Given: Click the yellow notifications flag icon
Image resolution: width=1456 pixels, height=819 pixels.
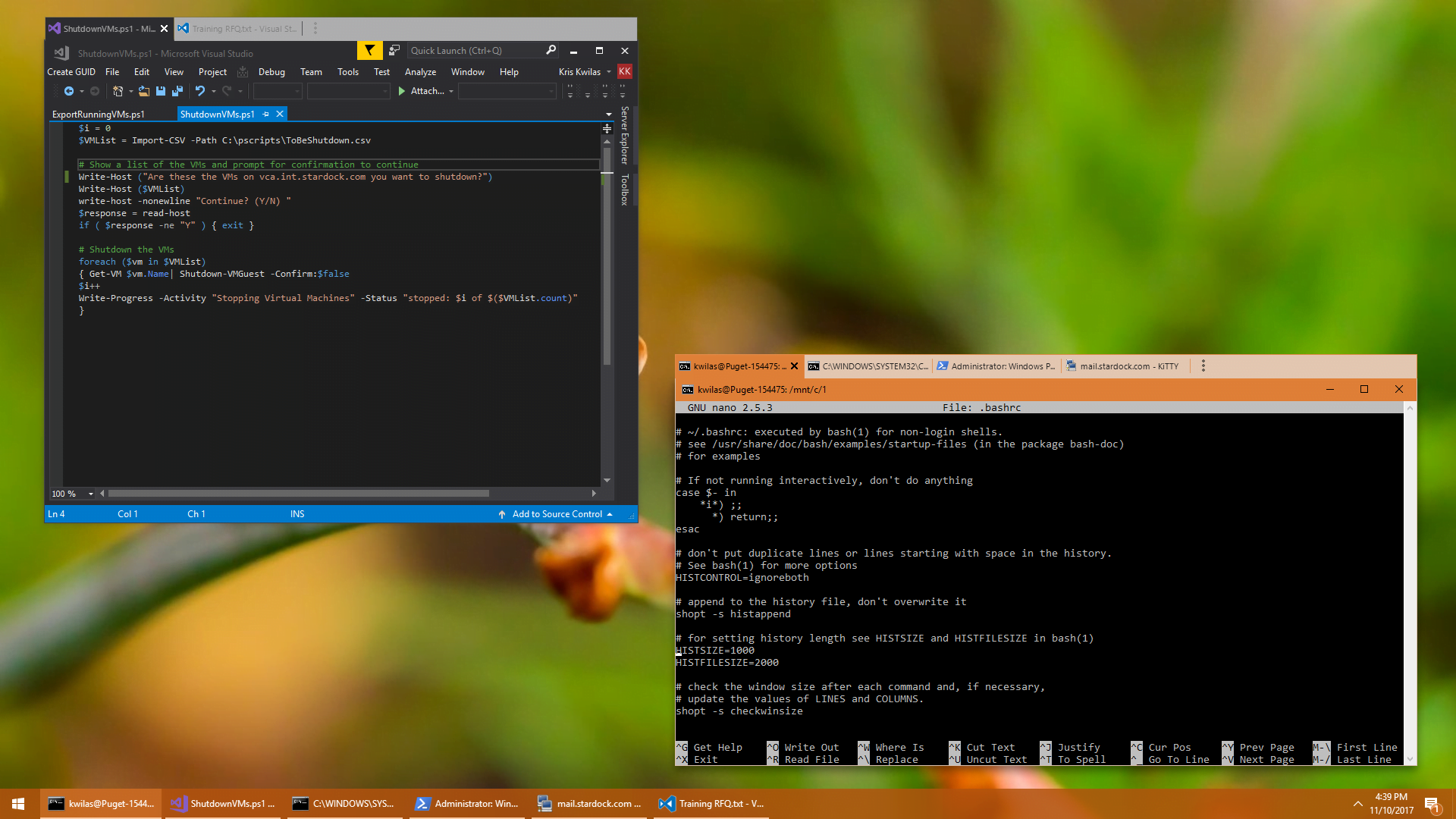Looking at the screenshot, I should click(369, 51).
